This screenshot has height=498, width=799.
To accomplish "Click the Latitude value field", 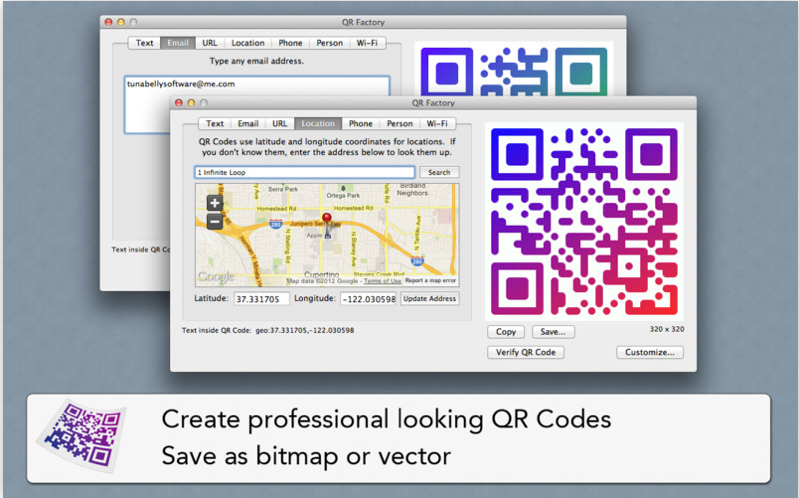I will click(x=261, y=299).
